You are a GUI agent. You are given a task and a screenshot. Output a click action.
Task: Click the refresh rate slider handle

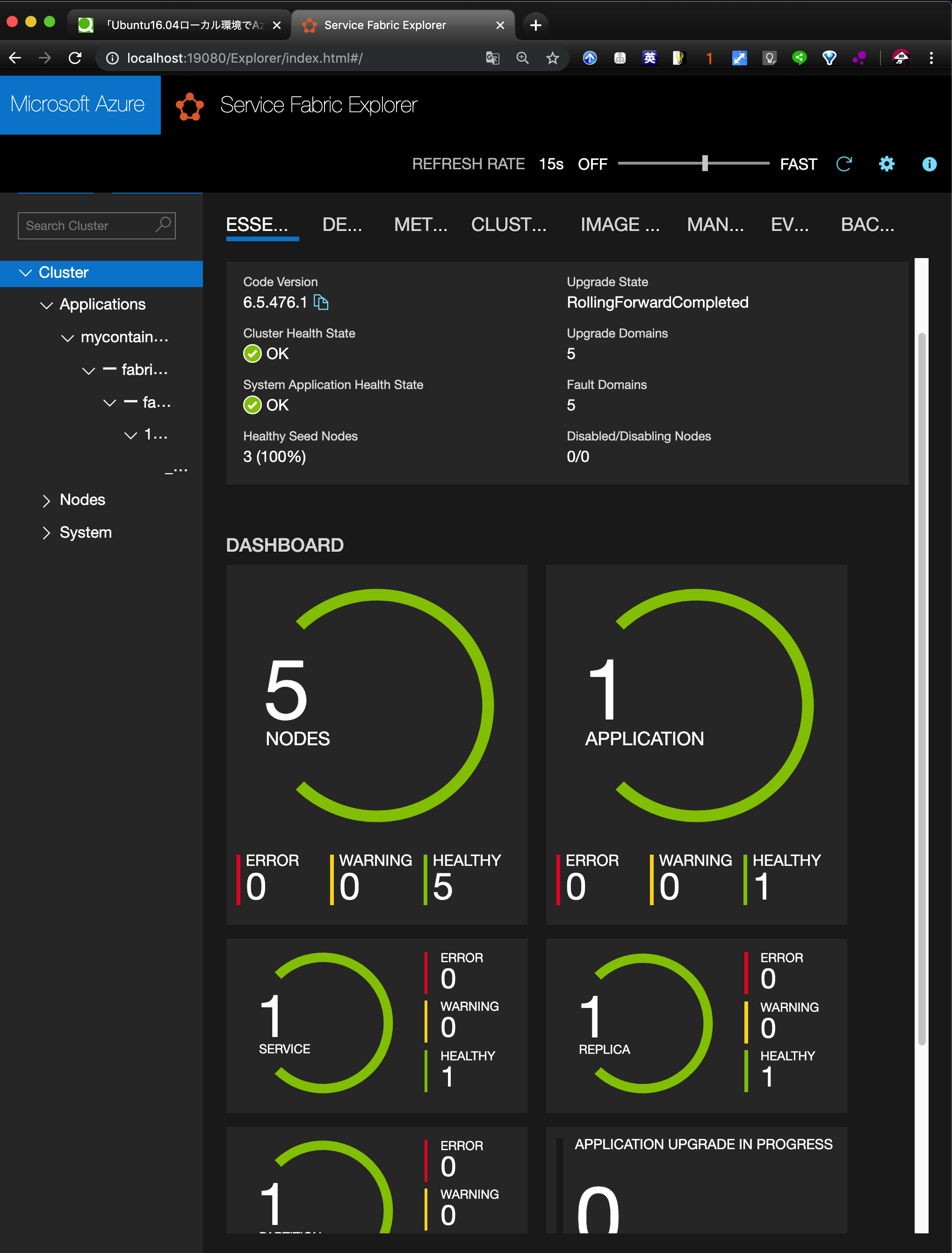[x=705, y=164]
